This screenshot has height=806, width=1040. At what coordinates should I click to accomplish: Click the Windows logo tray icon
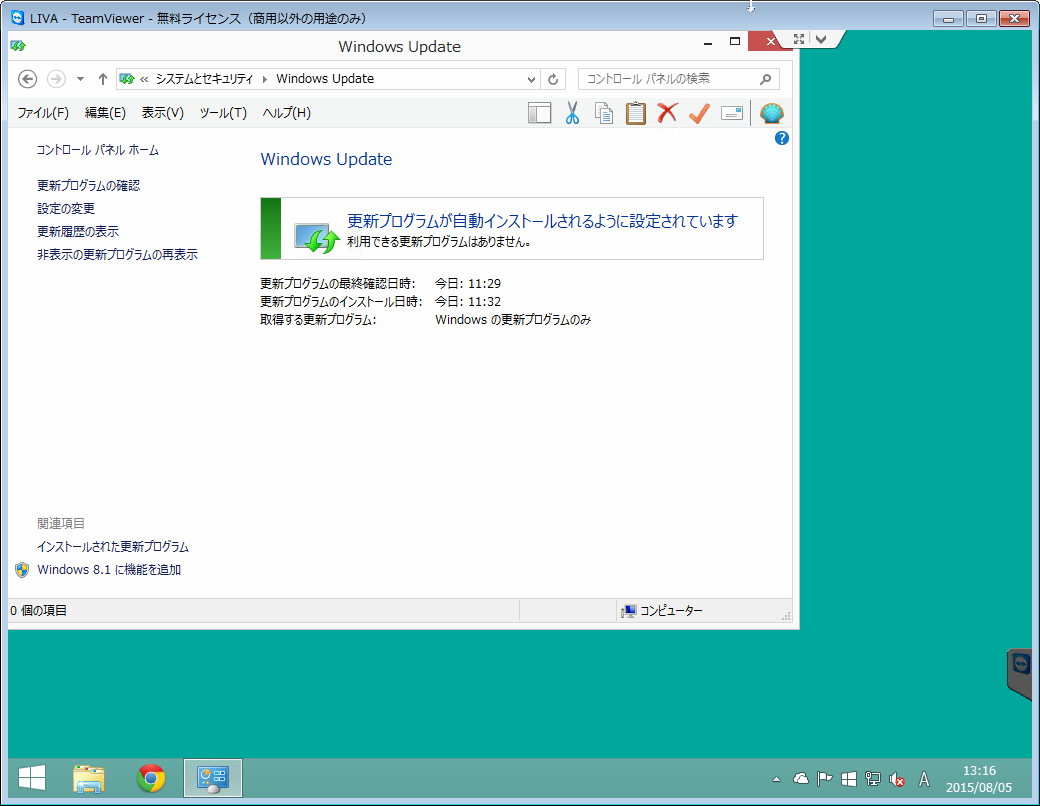[x=848, y=779]
